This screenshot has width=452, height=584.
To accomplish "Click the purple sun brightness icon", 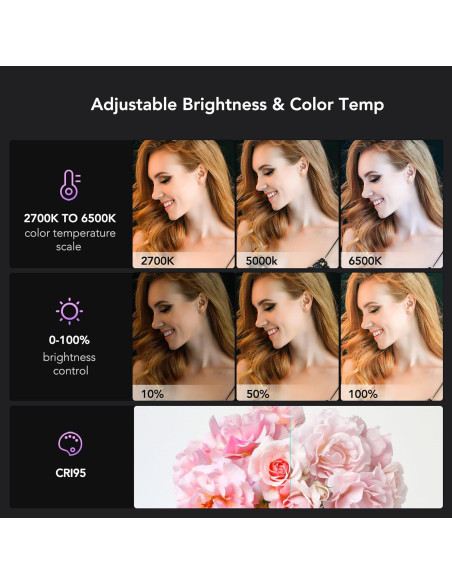I will click(69, 311).
